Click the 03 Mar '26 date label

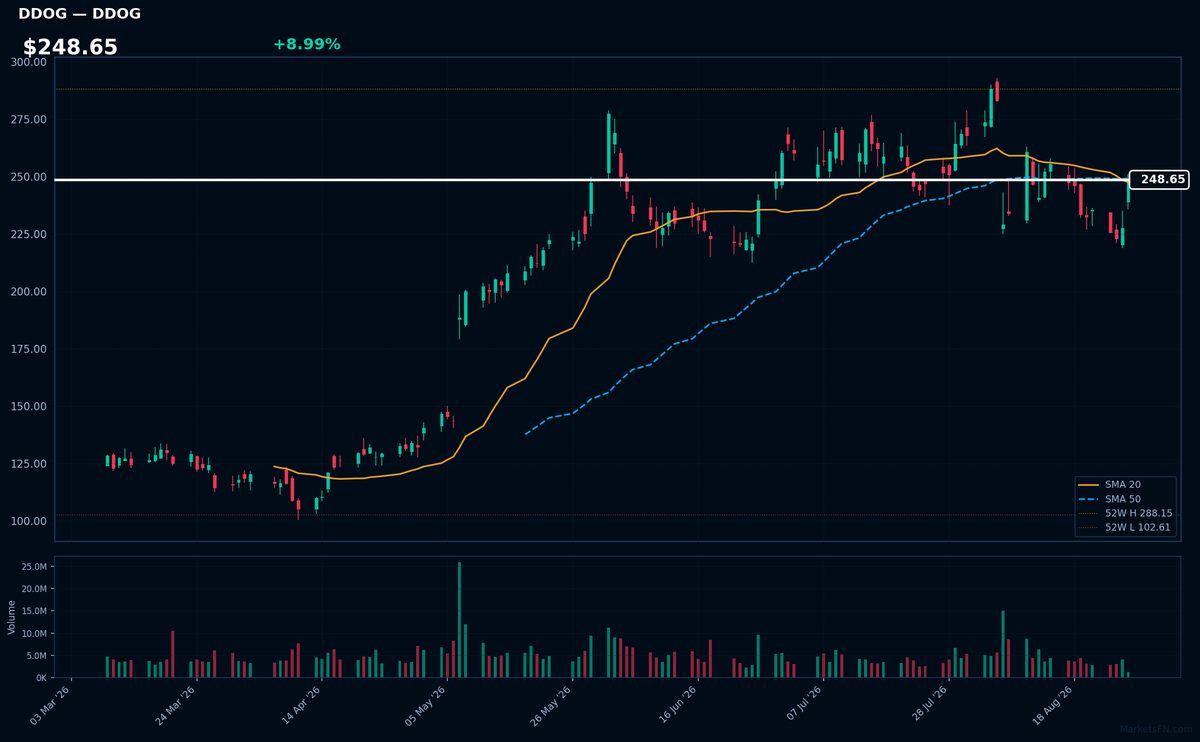(52, 705)
